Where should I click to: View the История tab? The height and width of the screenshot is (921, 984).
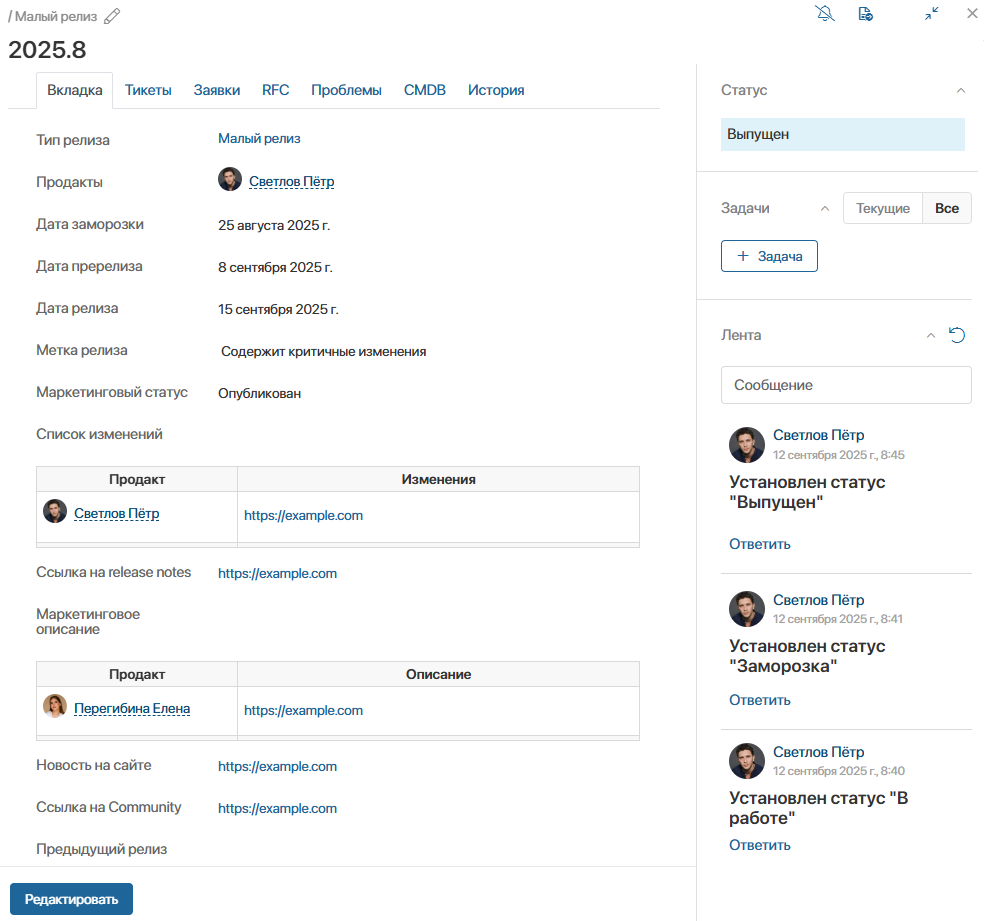coord(496,90)
